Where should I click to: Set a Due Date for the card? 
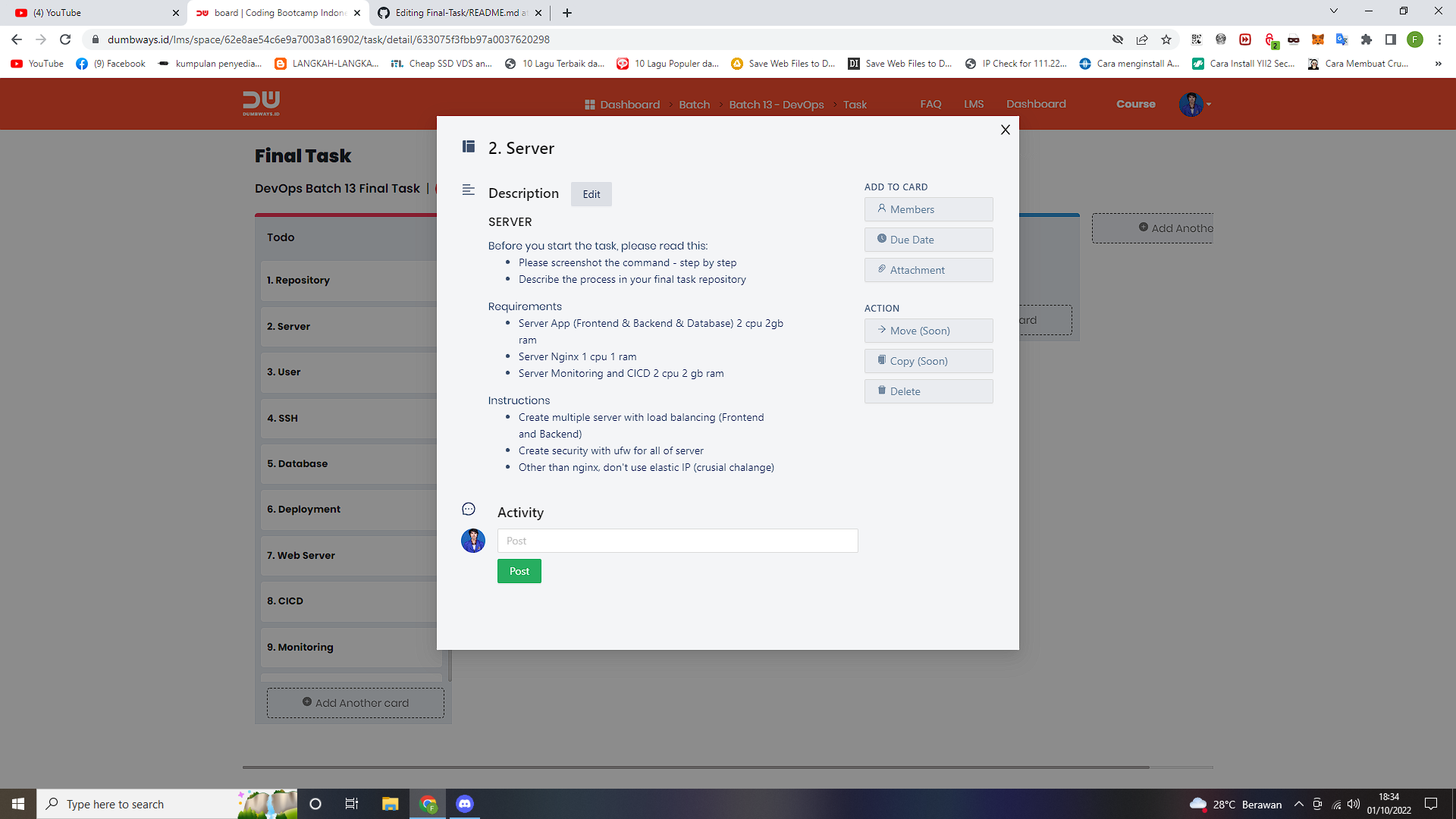click(928, 240)
